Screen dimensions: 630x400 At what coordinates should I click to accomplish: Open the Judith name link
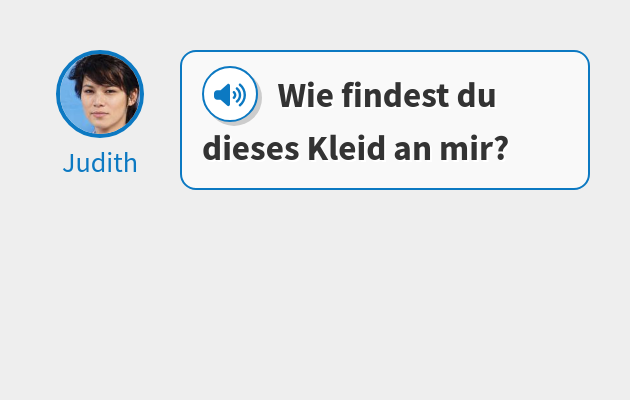point(100,163)
